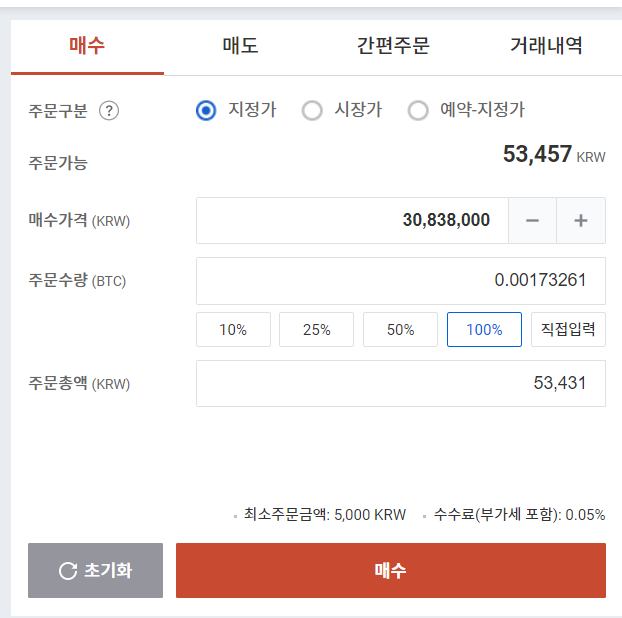The width and height of the screenshot is (622, 618).
Task: Click the 주문가능 label
Action: (x=58, y=163)
